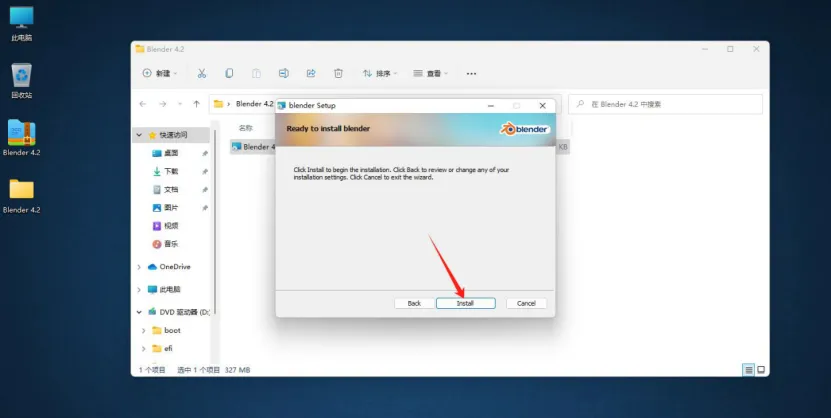The width and height of the screenshot is (831, 418).
Task: Open 下载 in the navigation pane
Action: pyautogui.click(x=171, y=171)
